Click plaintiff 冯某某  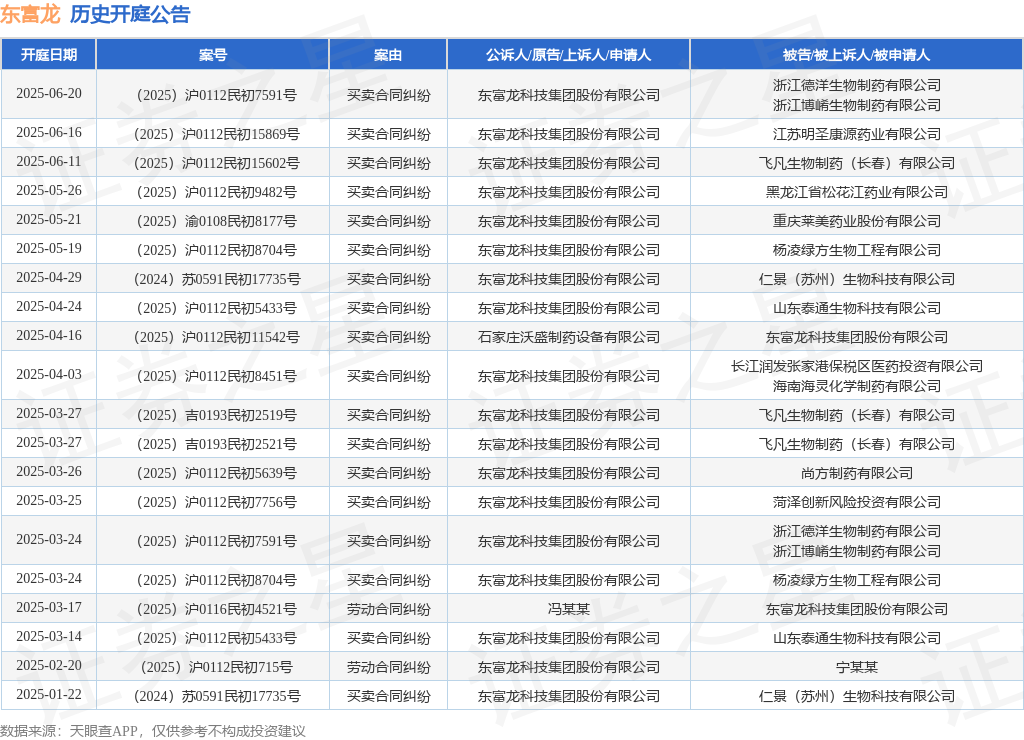tap(569, 609)
